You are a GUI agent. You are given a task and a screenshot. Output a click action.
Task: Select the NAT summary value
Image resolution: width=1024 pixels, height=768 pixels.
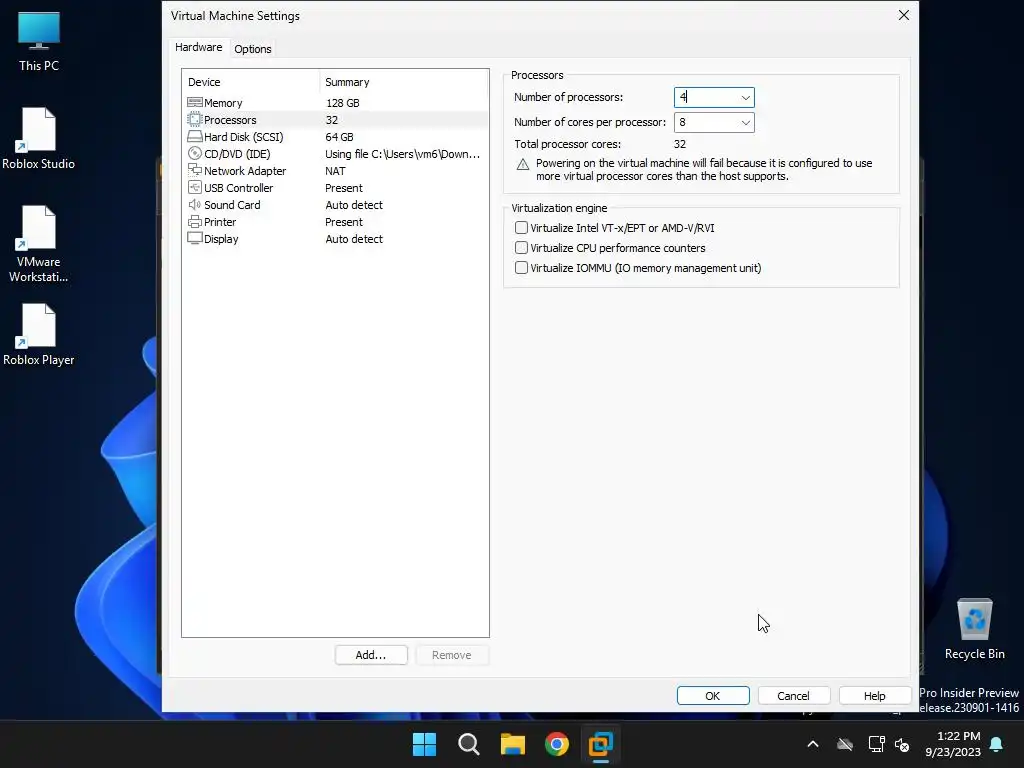[x=335, y=170]
